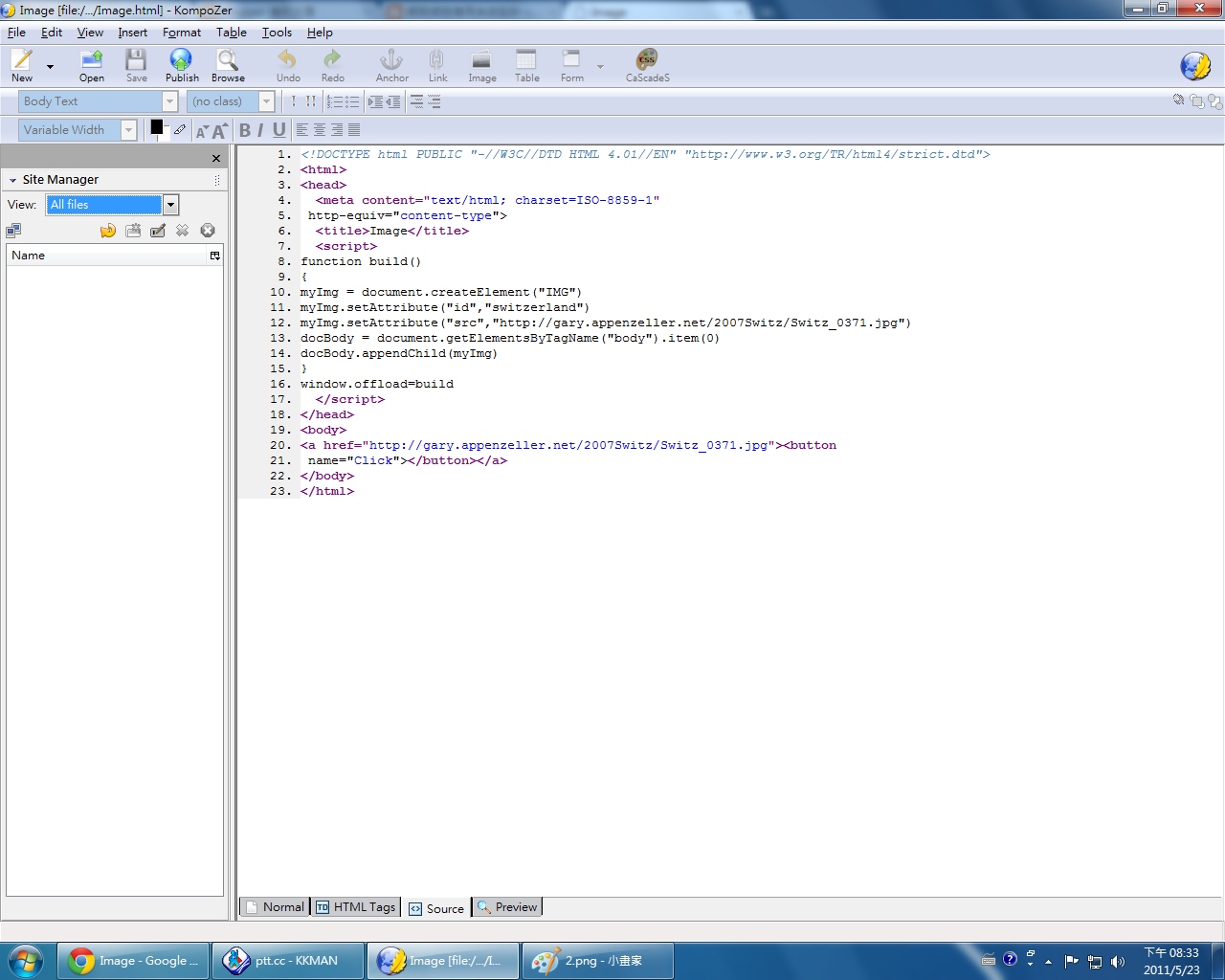Open the Insert menu
The image size is (1225, 980).
click(133, 33)
